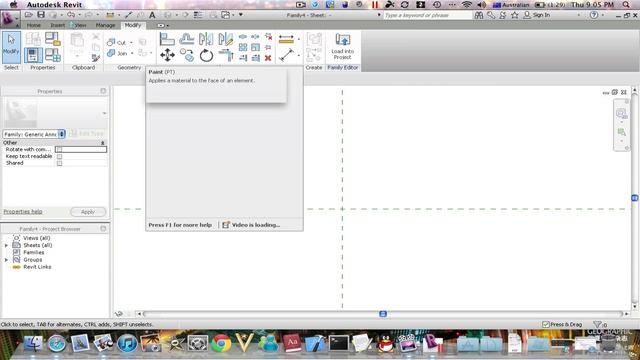Select Families in Project Browser

point(33,252)
